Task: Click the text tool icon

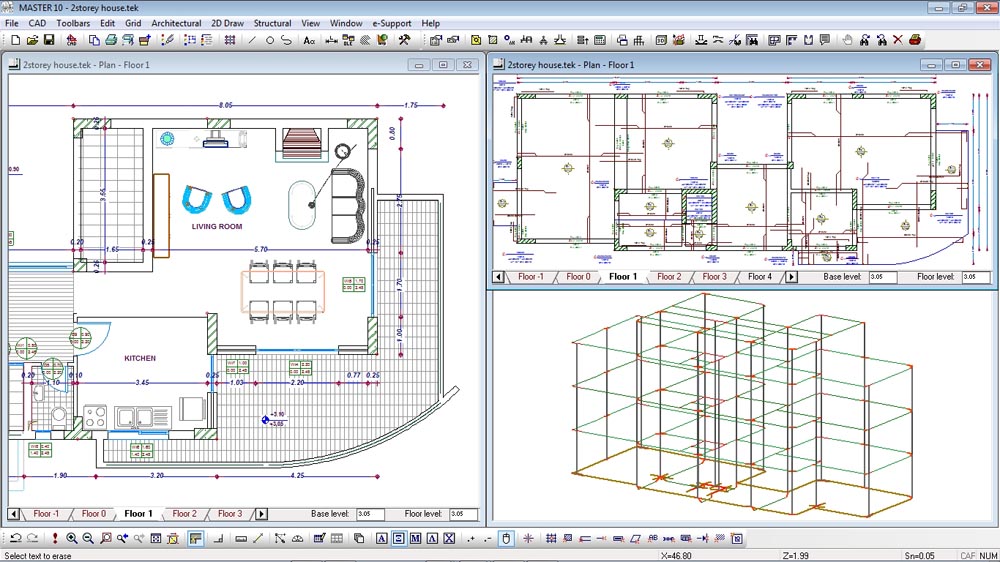Action: [309, 40]
